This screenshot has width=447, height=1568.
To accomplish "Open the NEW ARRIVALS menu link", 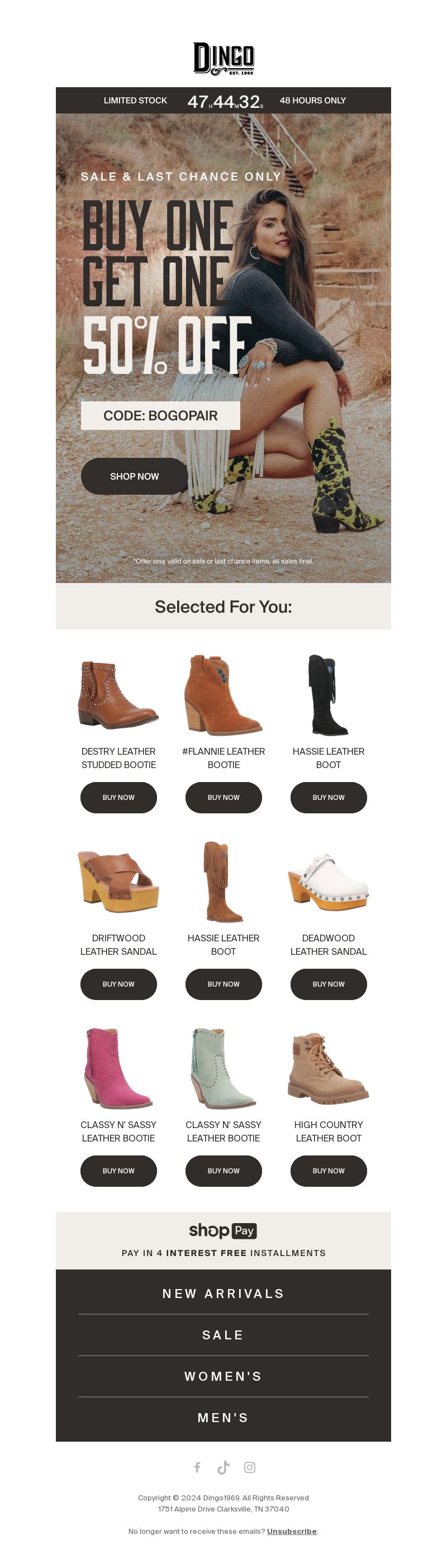I will coord(223,1294).
